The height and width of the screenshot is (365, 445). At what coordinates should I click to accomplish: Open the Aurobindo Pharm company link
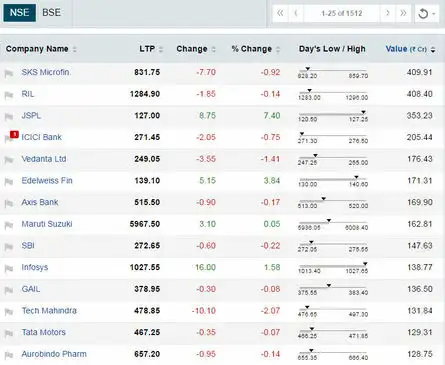point(54,354)
